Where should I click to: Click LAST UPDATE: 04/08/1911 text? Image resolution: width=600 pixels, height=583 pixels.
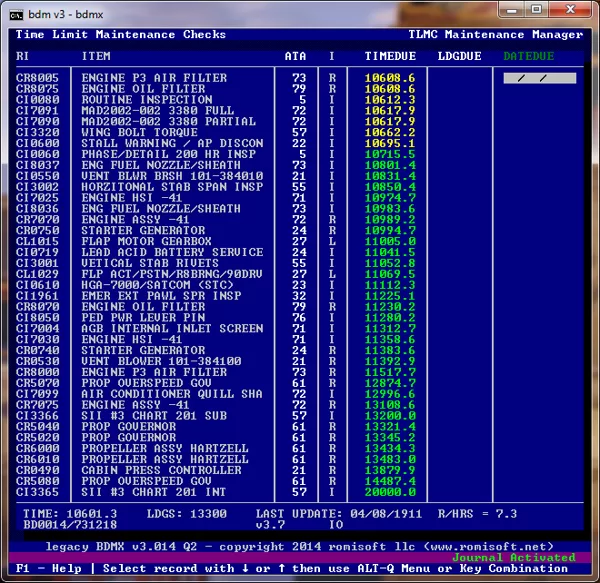(339, 514)
